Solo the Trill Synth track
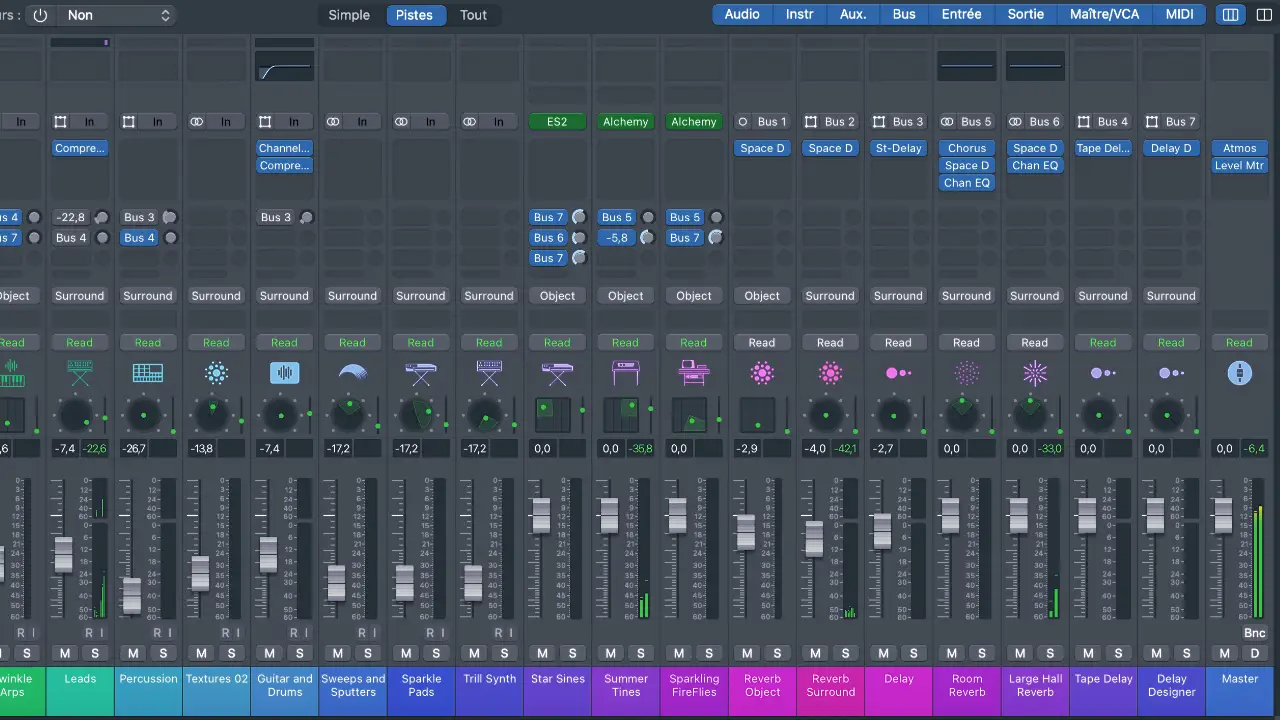The height and width of the screenshot is (720, 1280). 504,653
